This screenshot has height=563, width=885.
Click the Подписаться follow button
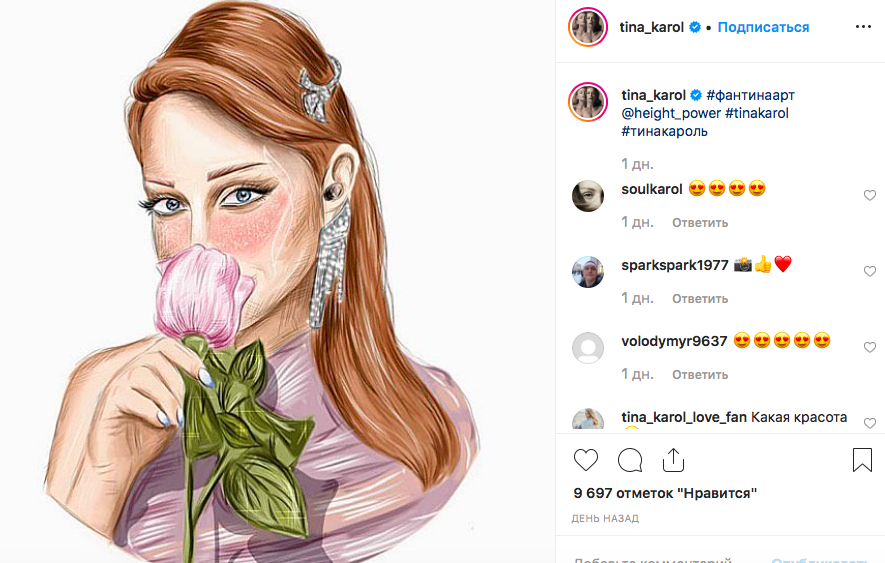tap(763, 28)
